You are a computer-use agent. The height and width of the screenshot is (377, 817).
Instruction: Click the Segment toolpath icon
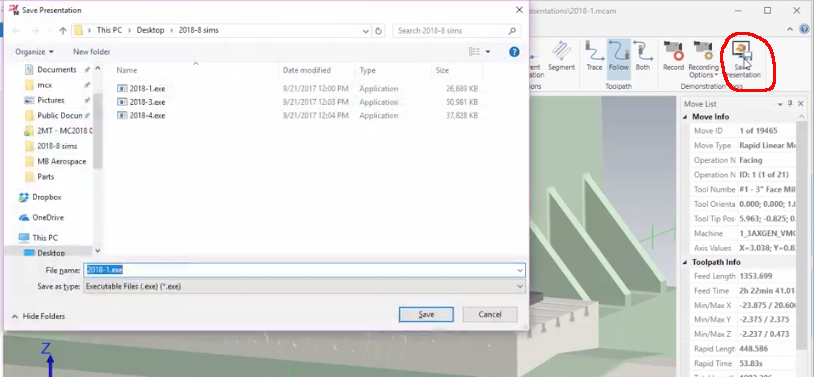[561, 56]
